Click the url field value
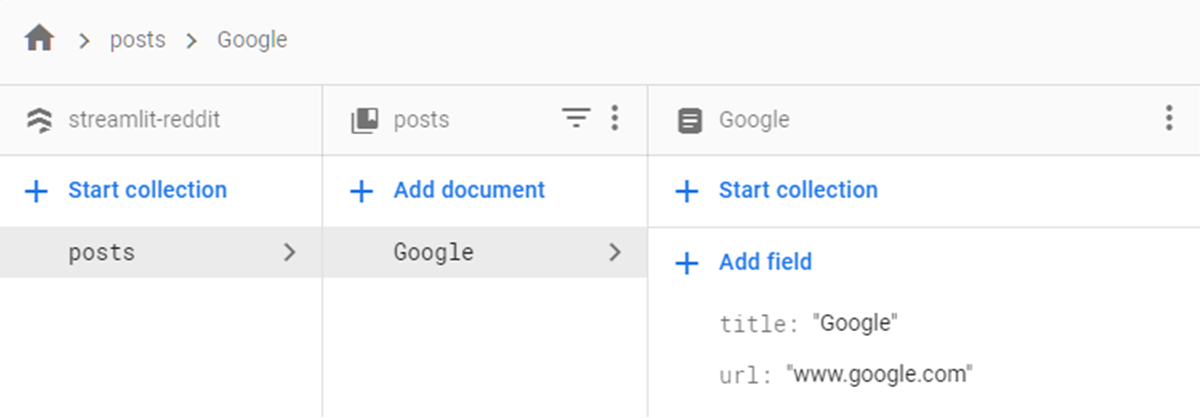 click(x=880, y=375)
